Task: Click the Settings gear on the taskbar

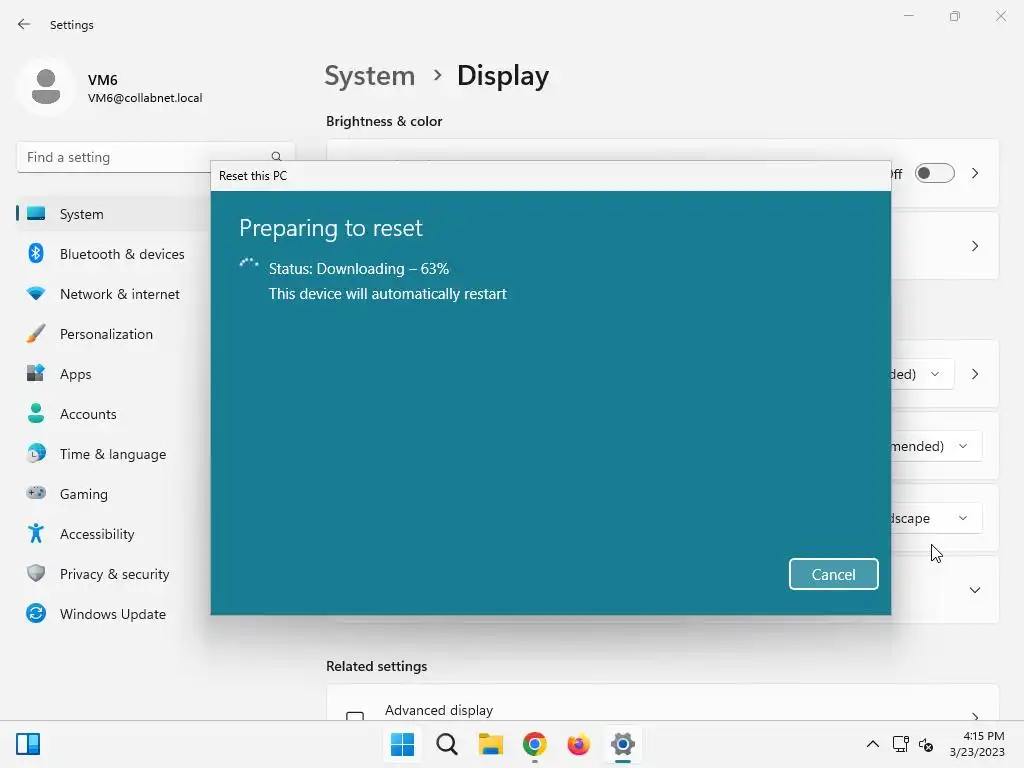Action: pyautogui.click(x=622, y=744)
